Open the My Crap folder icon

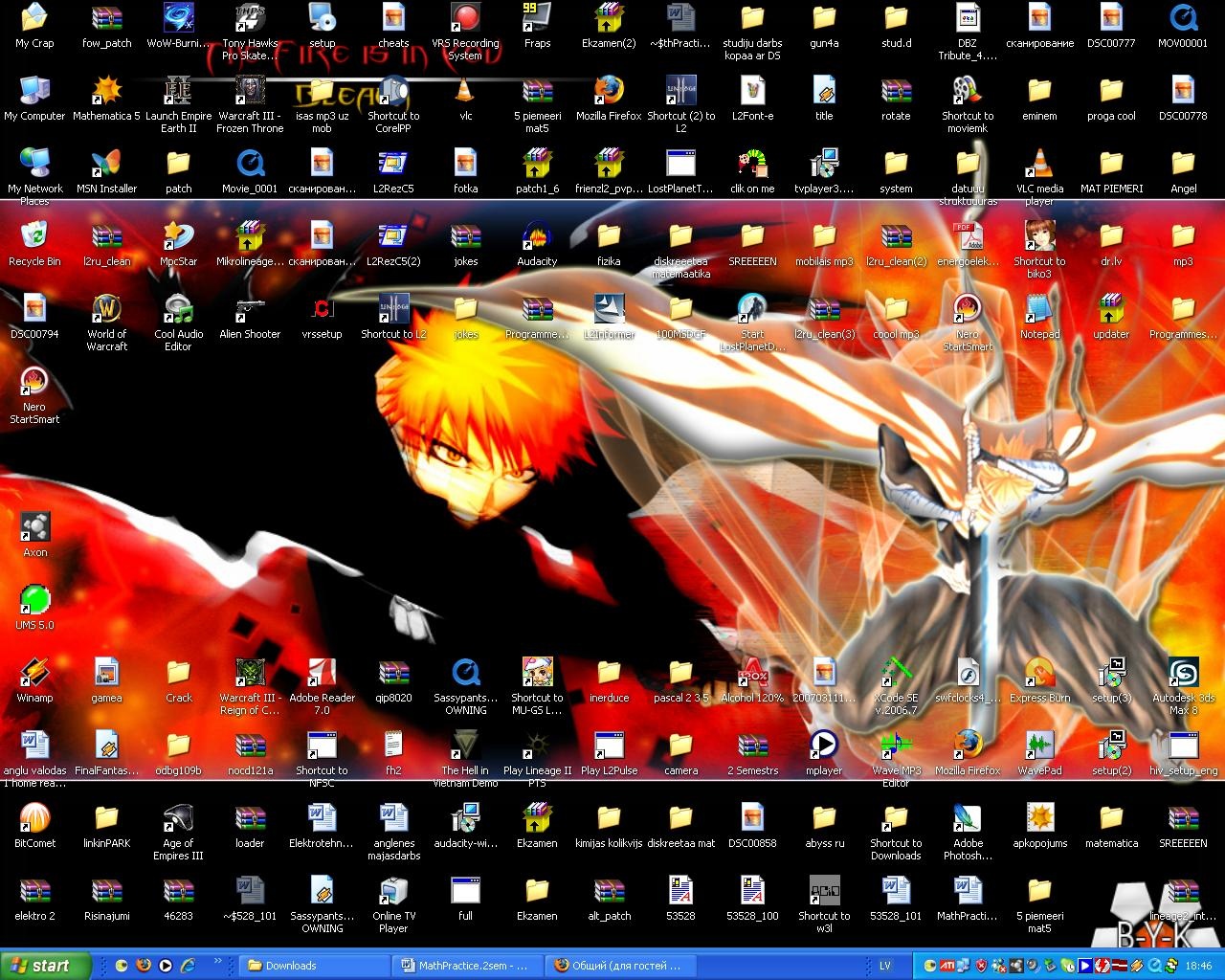pyautogui.click(x=34, y=18)
